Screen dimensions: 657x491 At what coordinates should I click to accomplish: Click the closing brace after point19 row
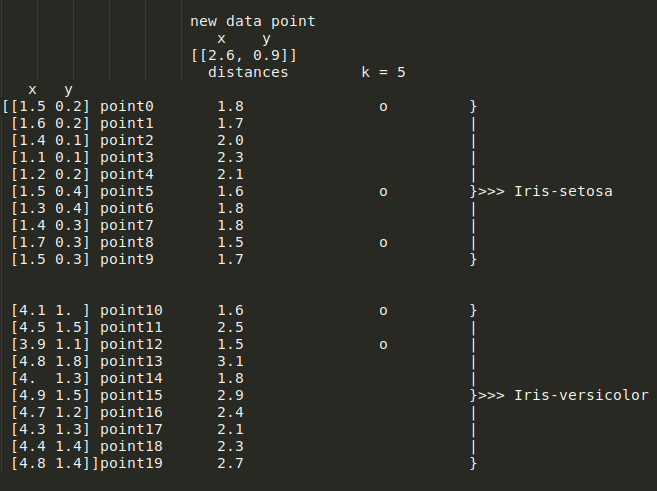[x=473, y=463]
